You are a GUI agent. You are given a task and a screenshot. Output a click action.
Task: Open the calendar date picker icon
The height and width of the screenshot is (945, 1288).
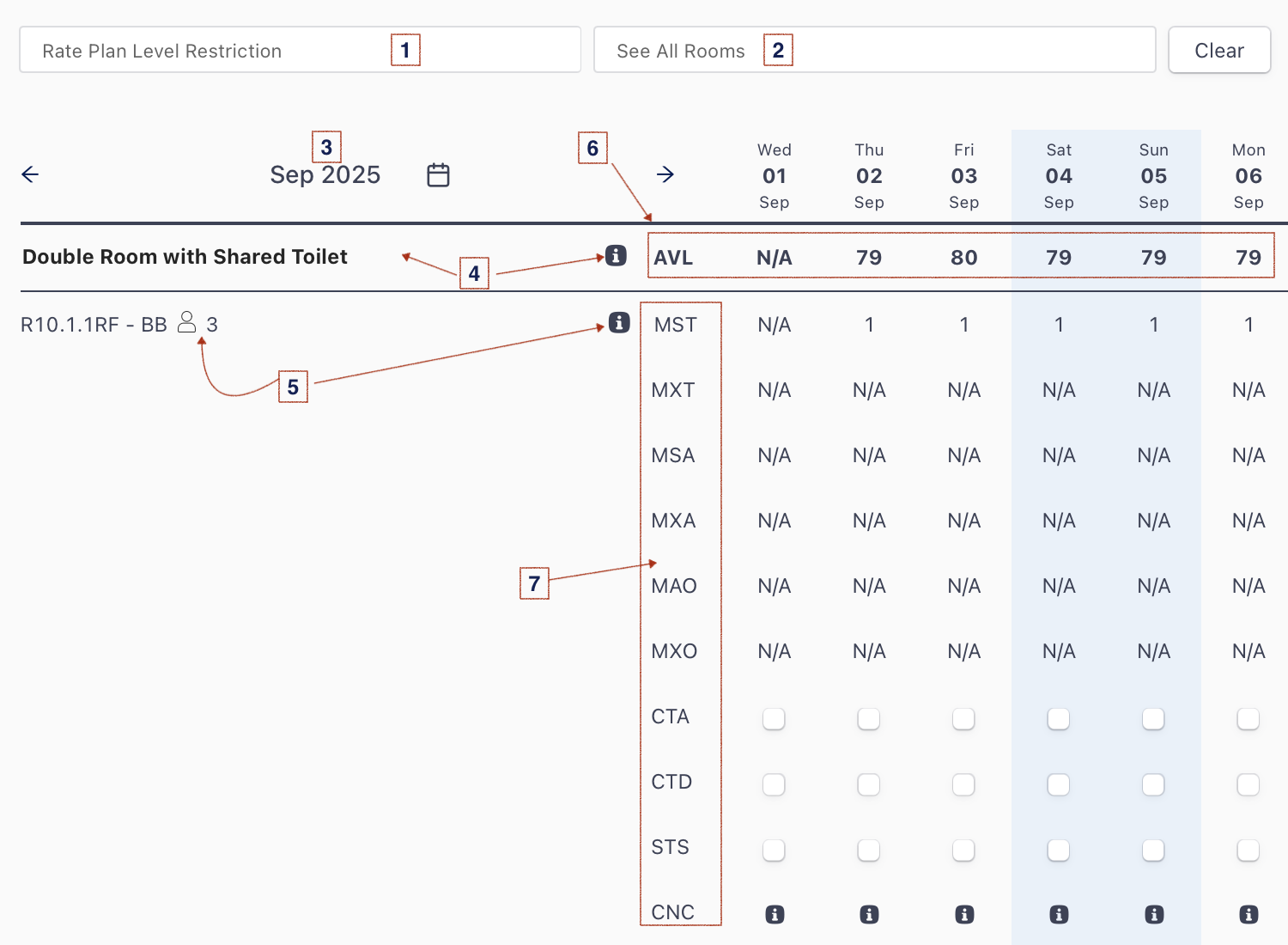[438, 175]
